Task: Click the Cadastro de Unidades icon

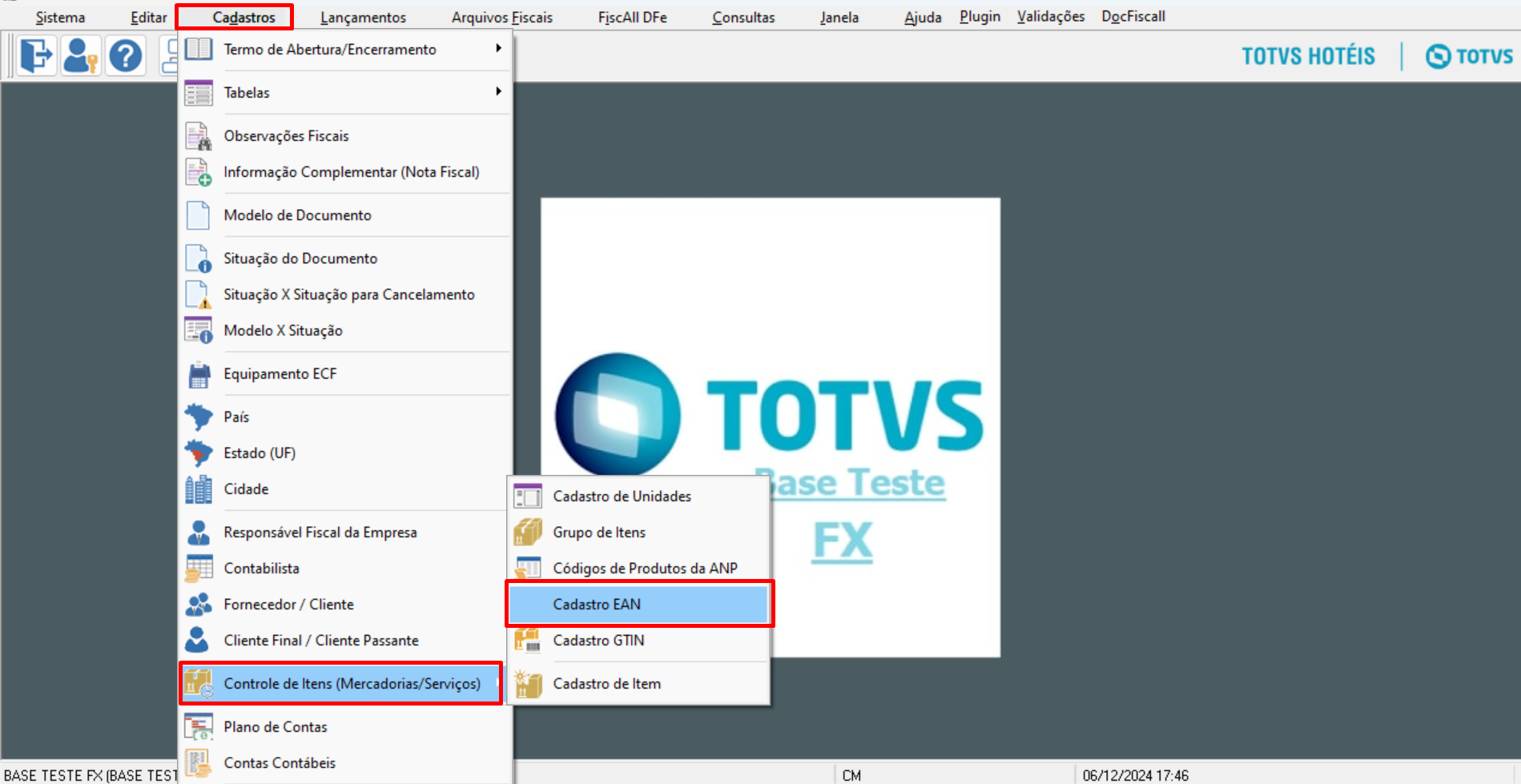Action: (x=528, y=497)
